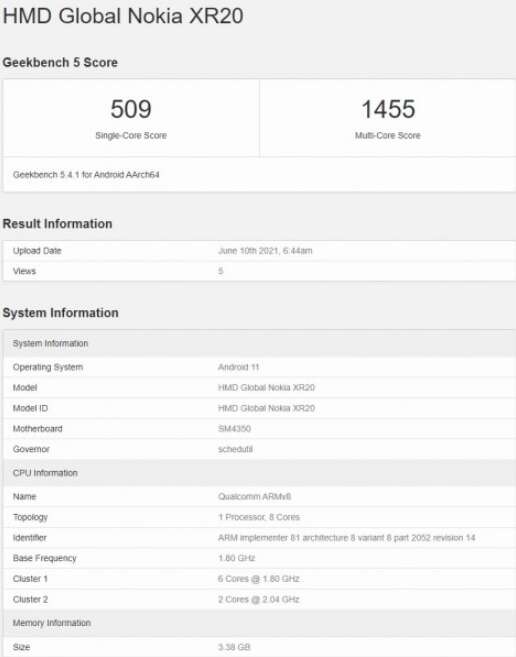This screenshot has height=657, width=516.
Task: Click the page title 'HMD Global Nokia XR20'
Action: 123,16
